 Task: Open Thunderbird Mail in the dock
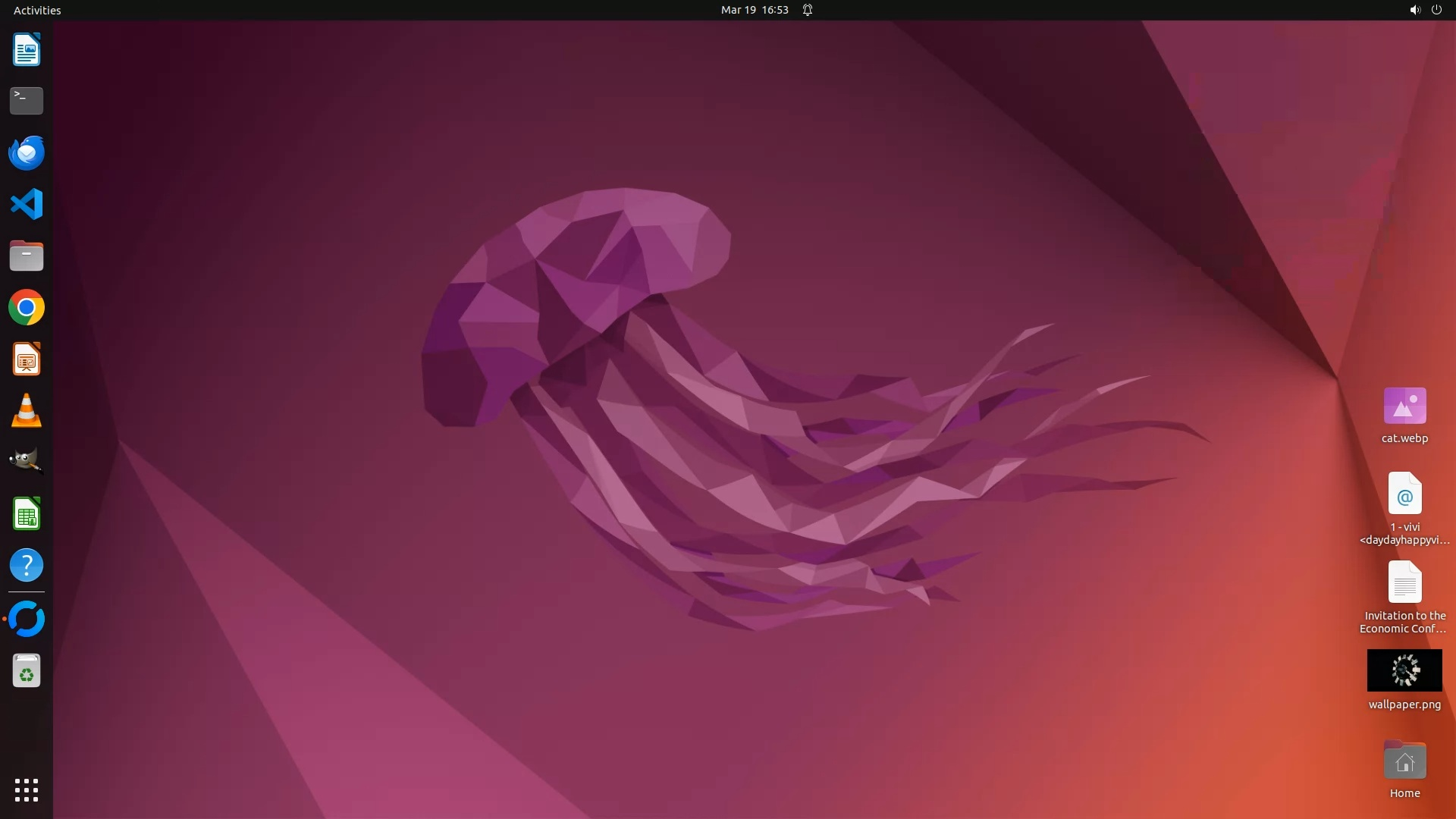(x=27, y=152)
